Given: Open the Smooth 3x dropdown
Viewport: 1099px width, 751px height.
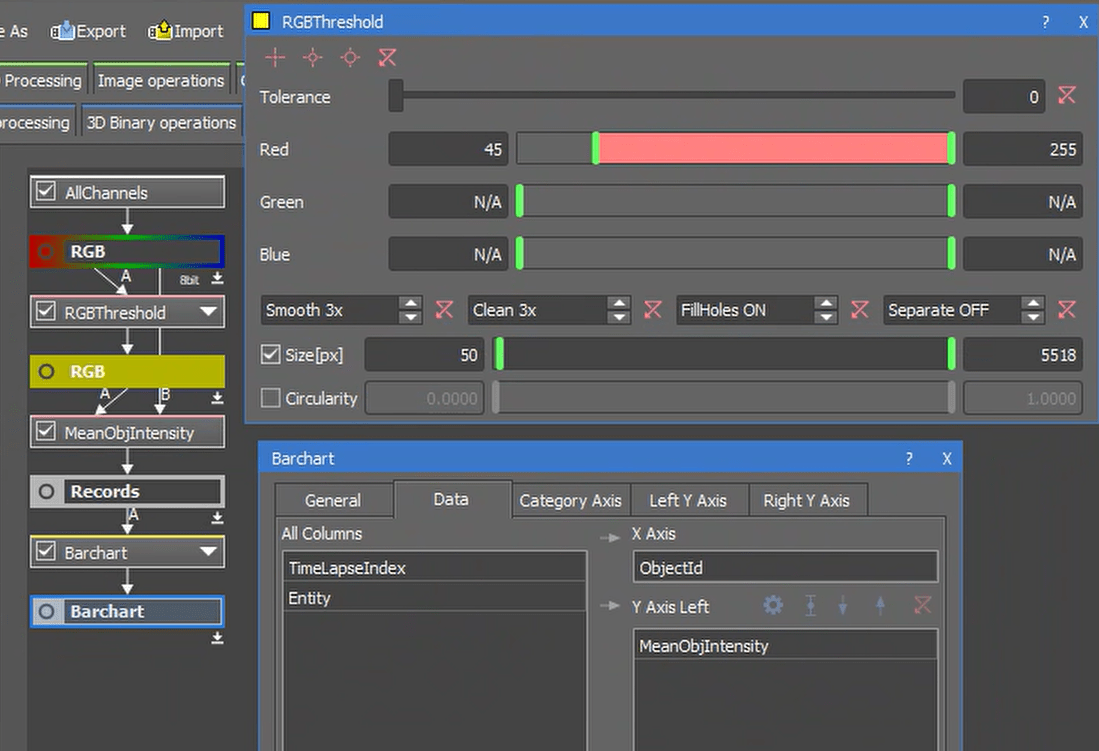Looking at the screenshot, I should click(410, 310).
